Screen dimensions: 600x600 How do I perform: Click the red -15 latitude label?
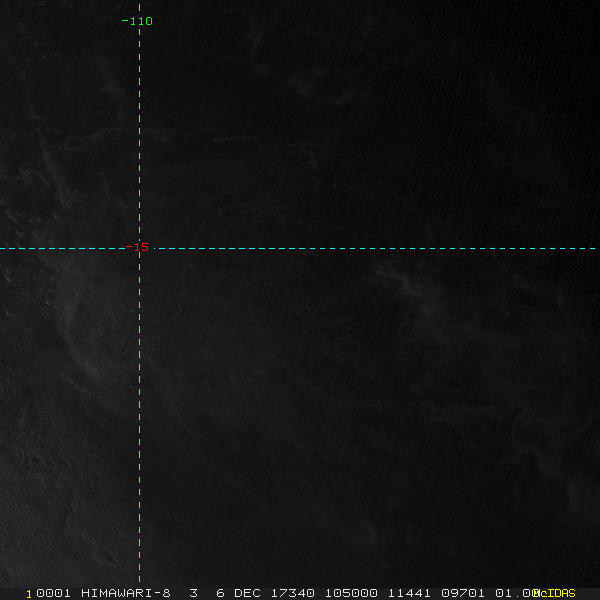click(x=138, y=248)
